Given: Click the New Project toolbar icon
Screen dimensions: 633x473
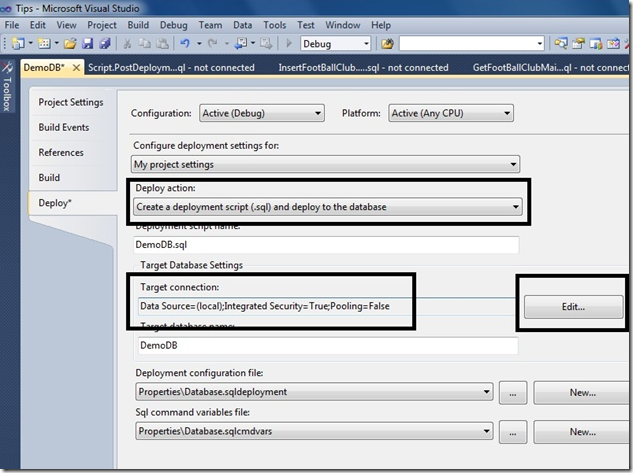Looking at the screenshot, I should click(x=18, y=43).
